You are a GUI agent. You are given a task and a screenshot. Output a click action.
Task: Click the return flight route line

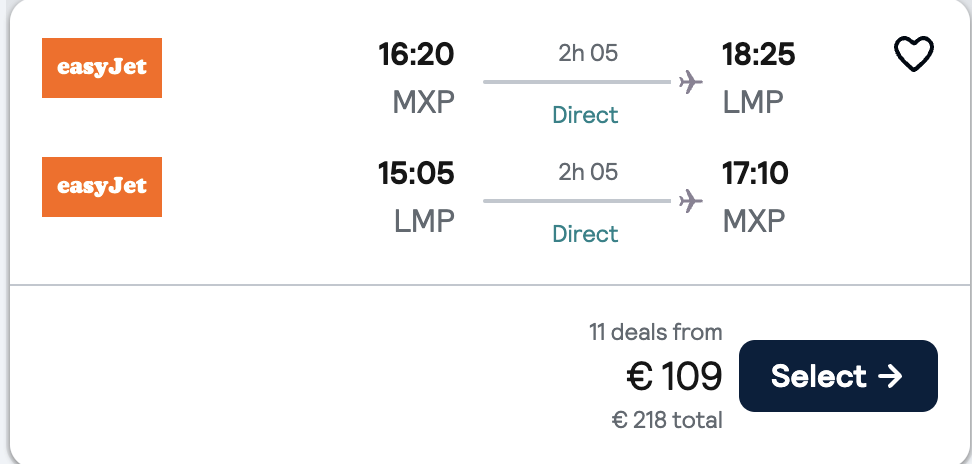pos(577,201)
